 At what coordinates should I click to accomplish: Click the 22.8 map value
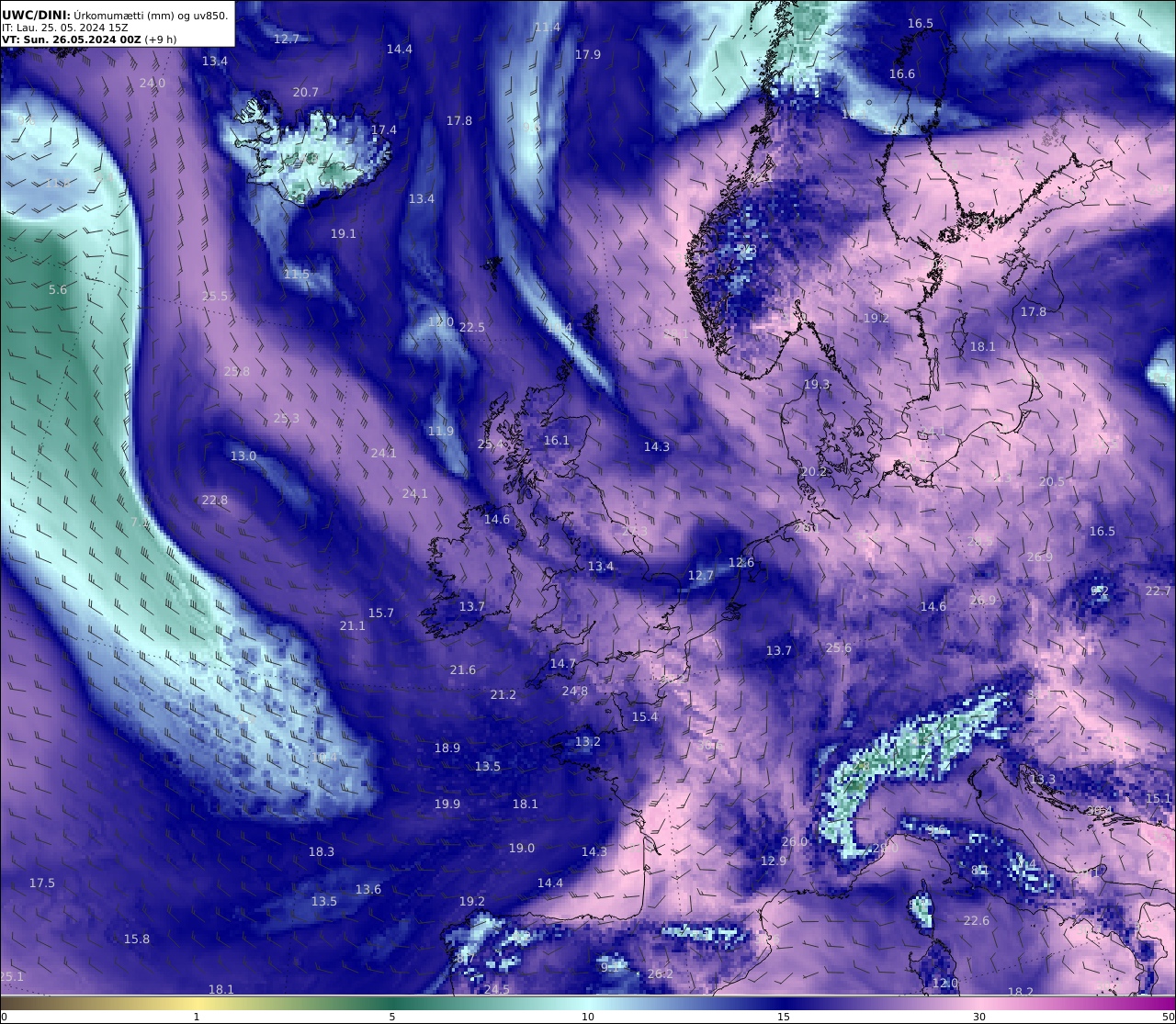(215, 500)
